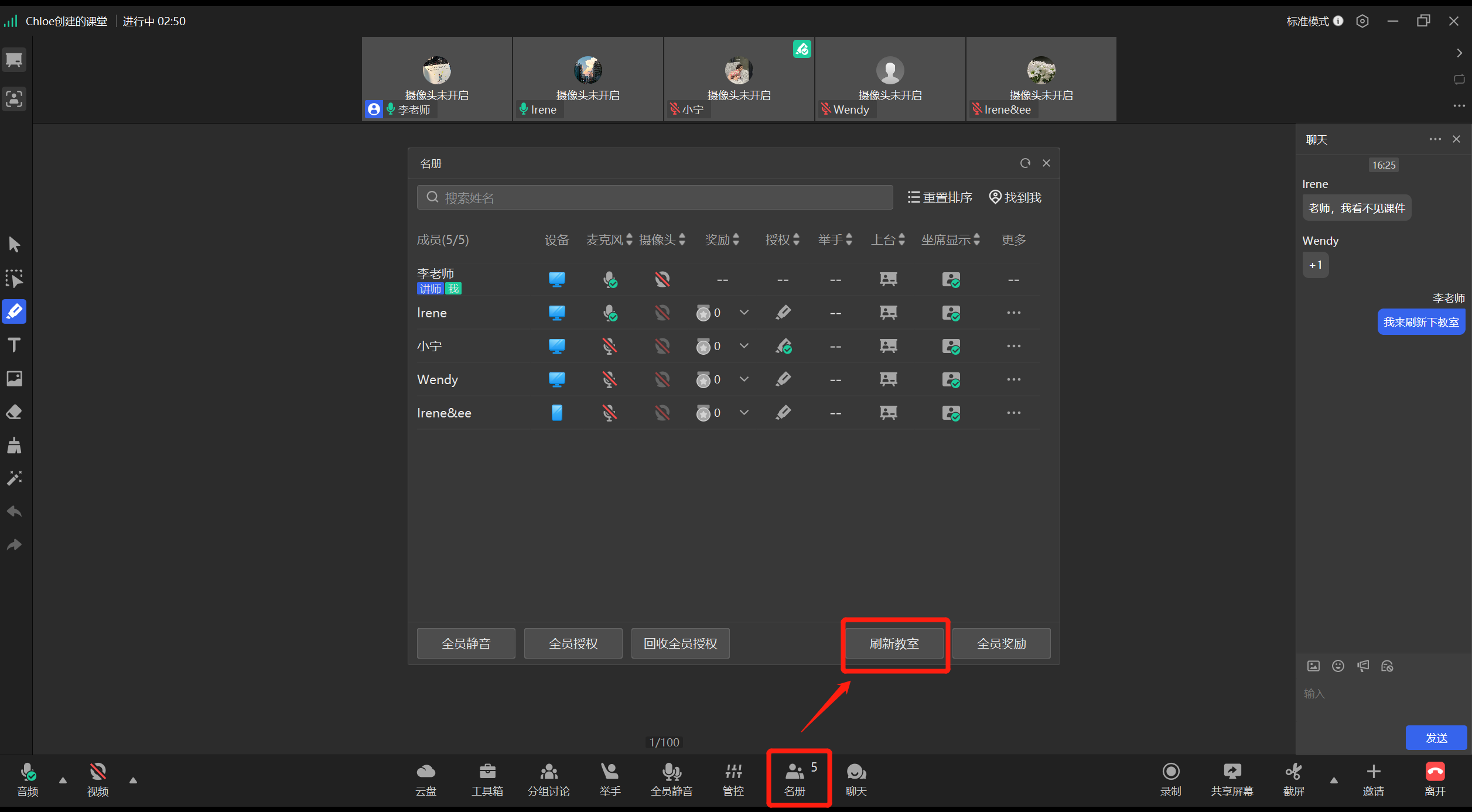This screenshot has width=1472, height=812.
Task: Open the 聊天 chat tab in bottom bar
Action: coord(856,779)
